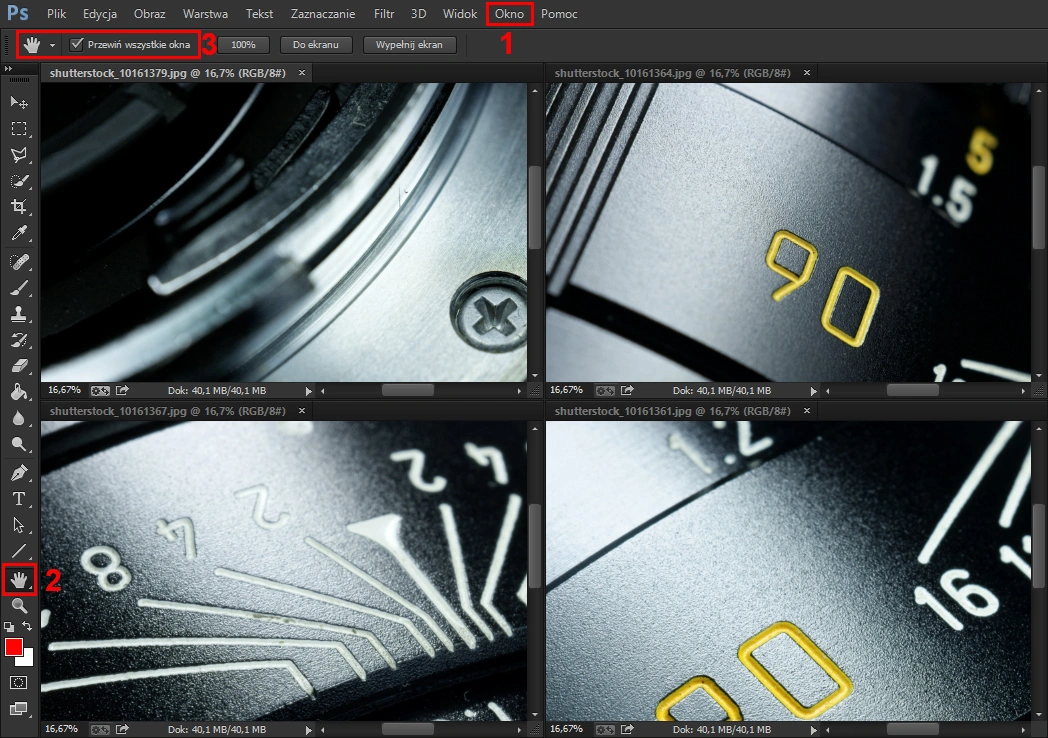1048x738 pixels.
Task: Enable the Przewiń wszystkie okna checkbox
Action: pos(77,44)
